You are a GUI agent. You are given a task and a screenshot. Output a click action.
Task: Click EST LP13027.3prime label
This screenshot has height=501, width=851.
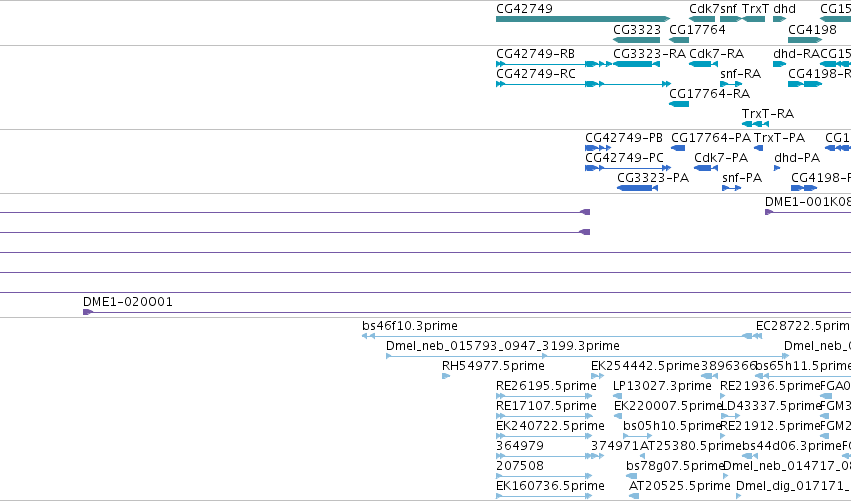tap(662, 386)
